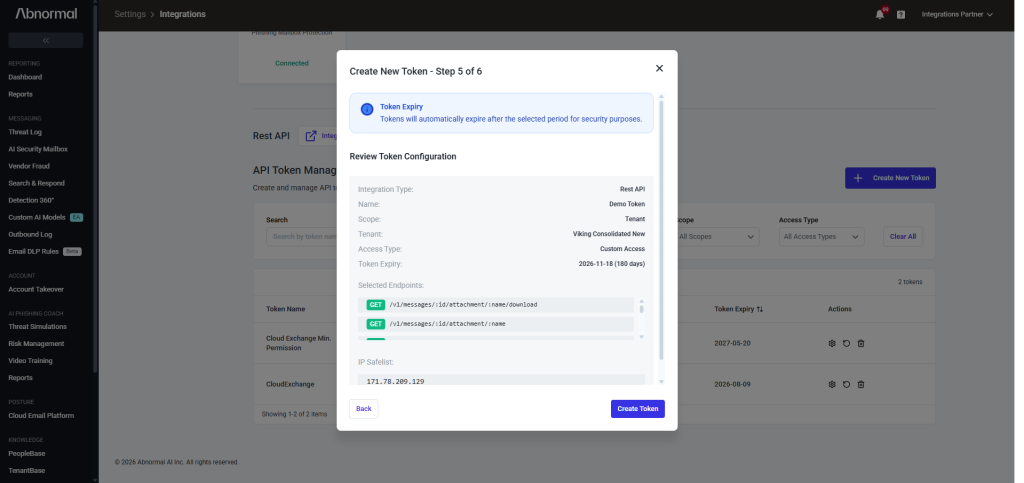The image size is (1024, 483).
Task: Open PeopleBase in the sidebar
Action: (x=27, y=453)
